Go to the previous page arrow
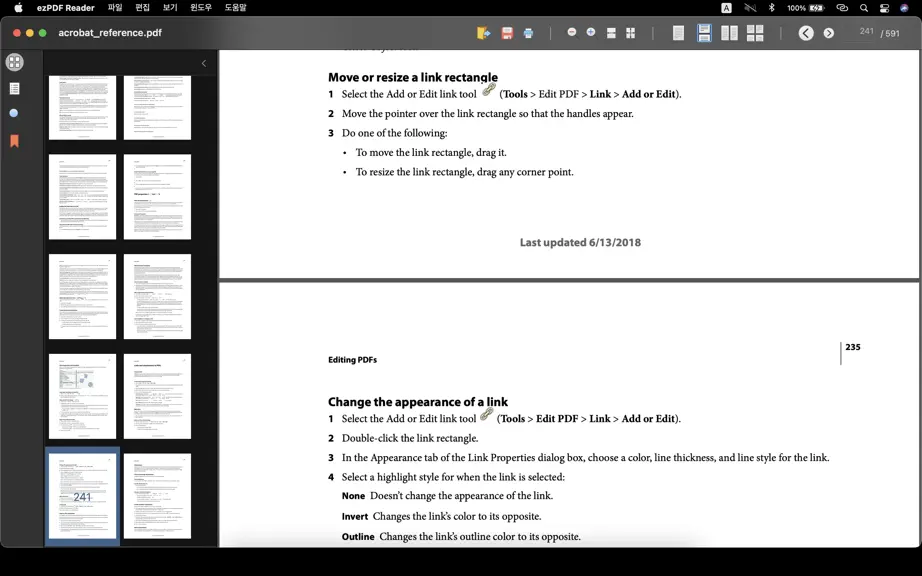Screen dimensions: 922x576 (806, 33)
